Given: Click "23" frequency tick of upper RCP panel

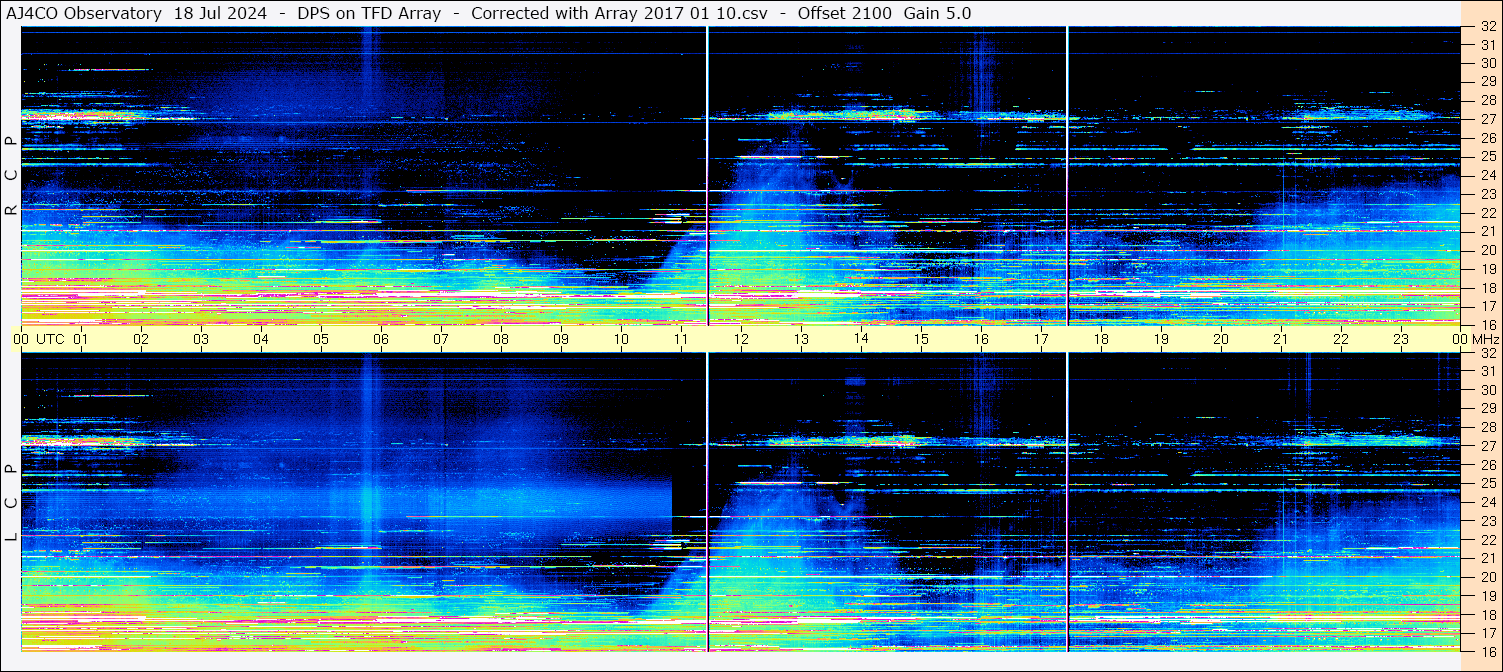Looking at the screenshot, I should [x=1487, y=194].
